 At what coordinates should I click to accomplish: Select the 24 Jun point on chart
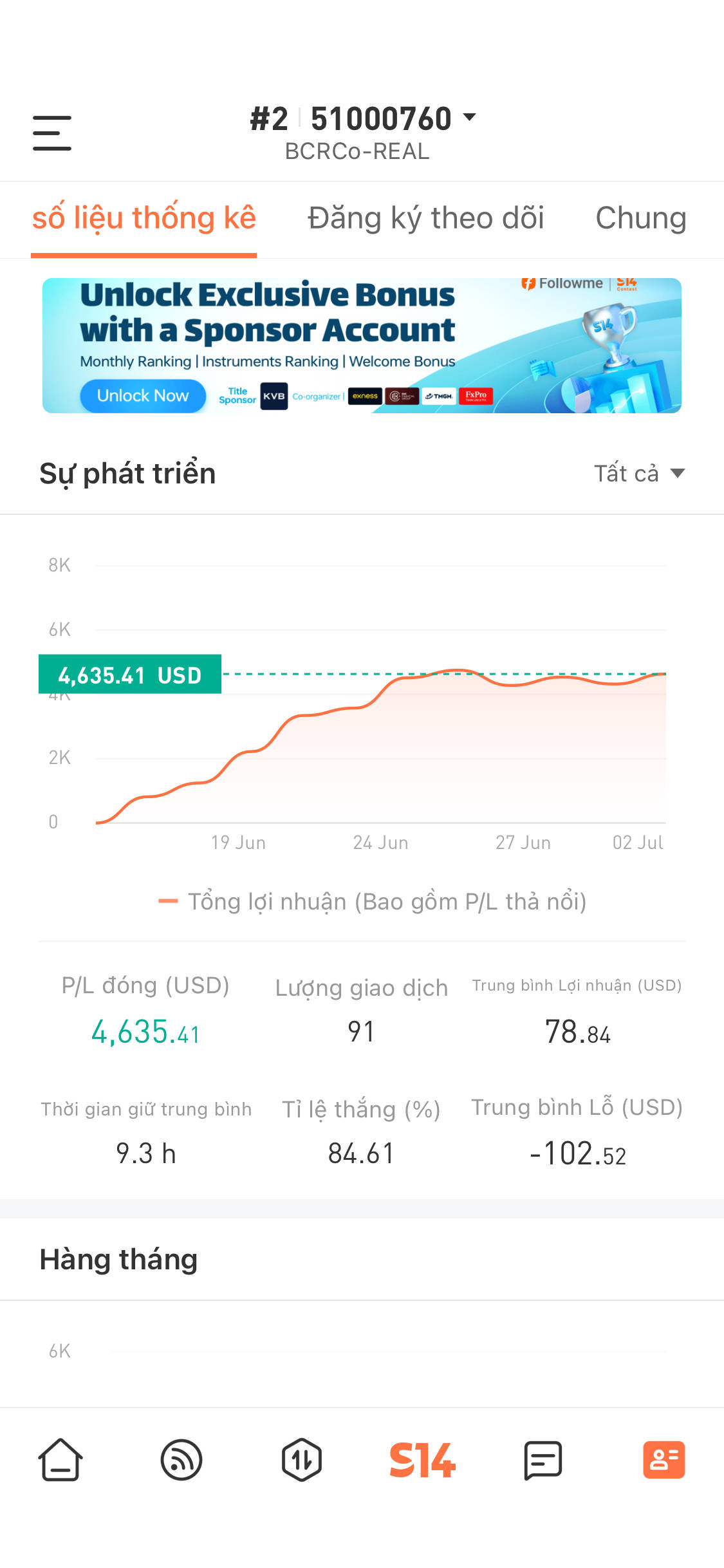click(x=380, y=843)
